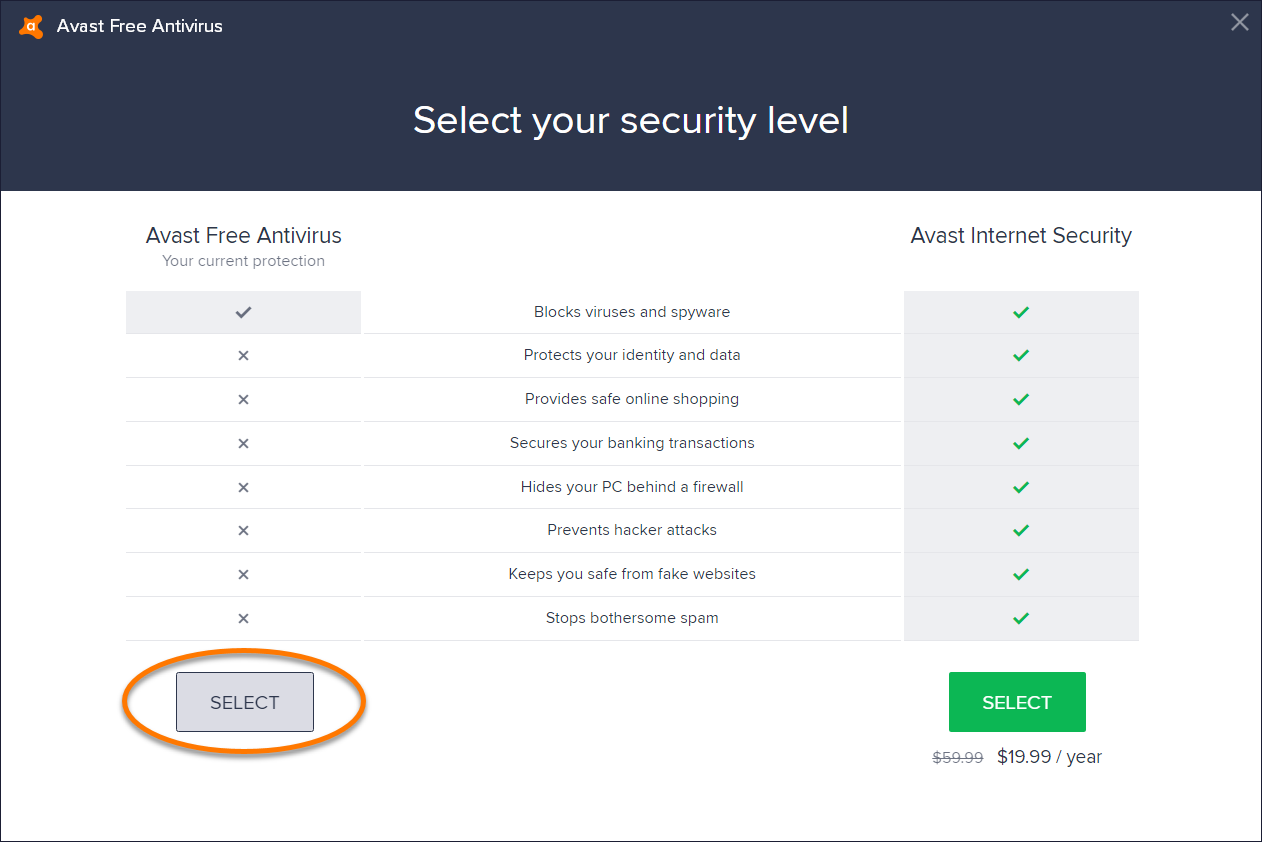
Task: Click green checkmark for Keeps you safe from fake websites
Action: (x=1021, y=574)
